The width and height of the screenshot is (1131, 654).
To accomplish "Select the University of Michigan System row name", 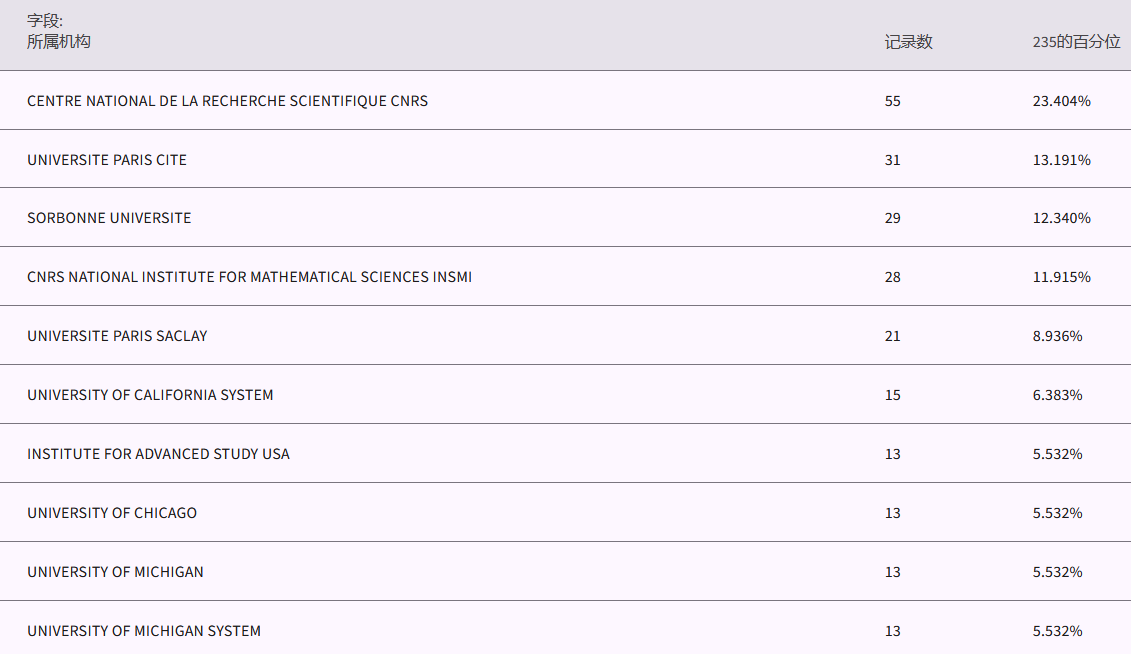I will click(144, 631).
